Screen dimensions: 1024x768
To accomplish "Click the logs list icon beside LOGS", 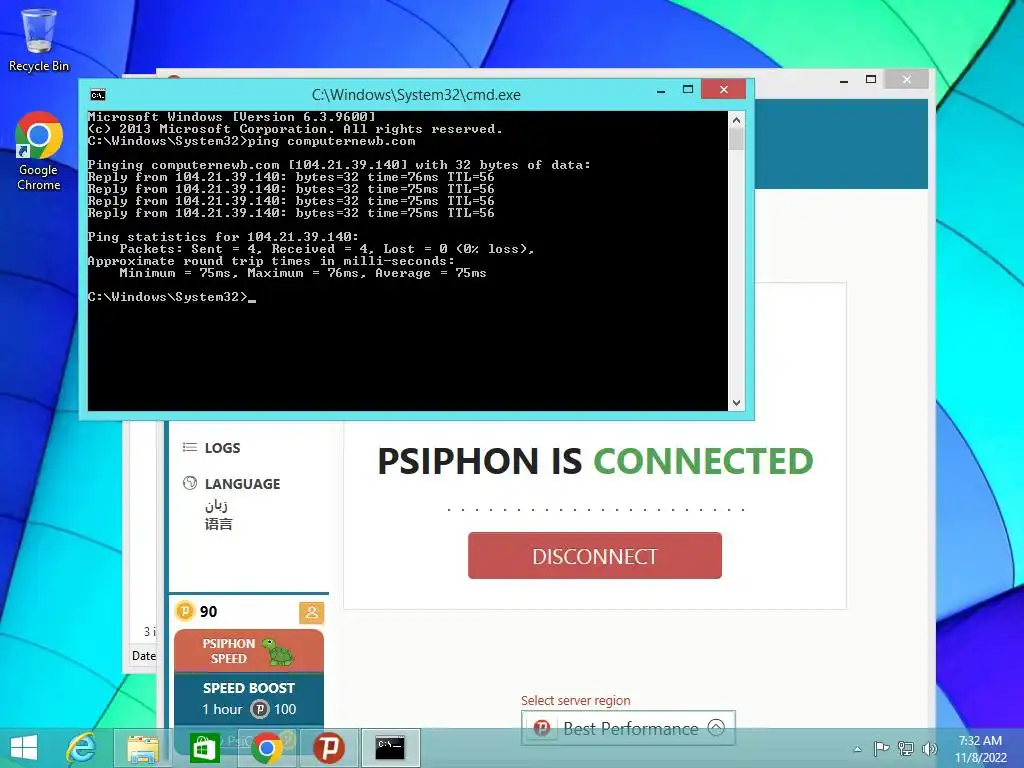I will tap(190, 447).
